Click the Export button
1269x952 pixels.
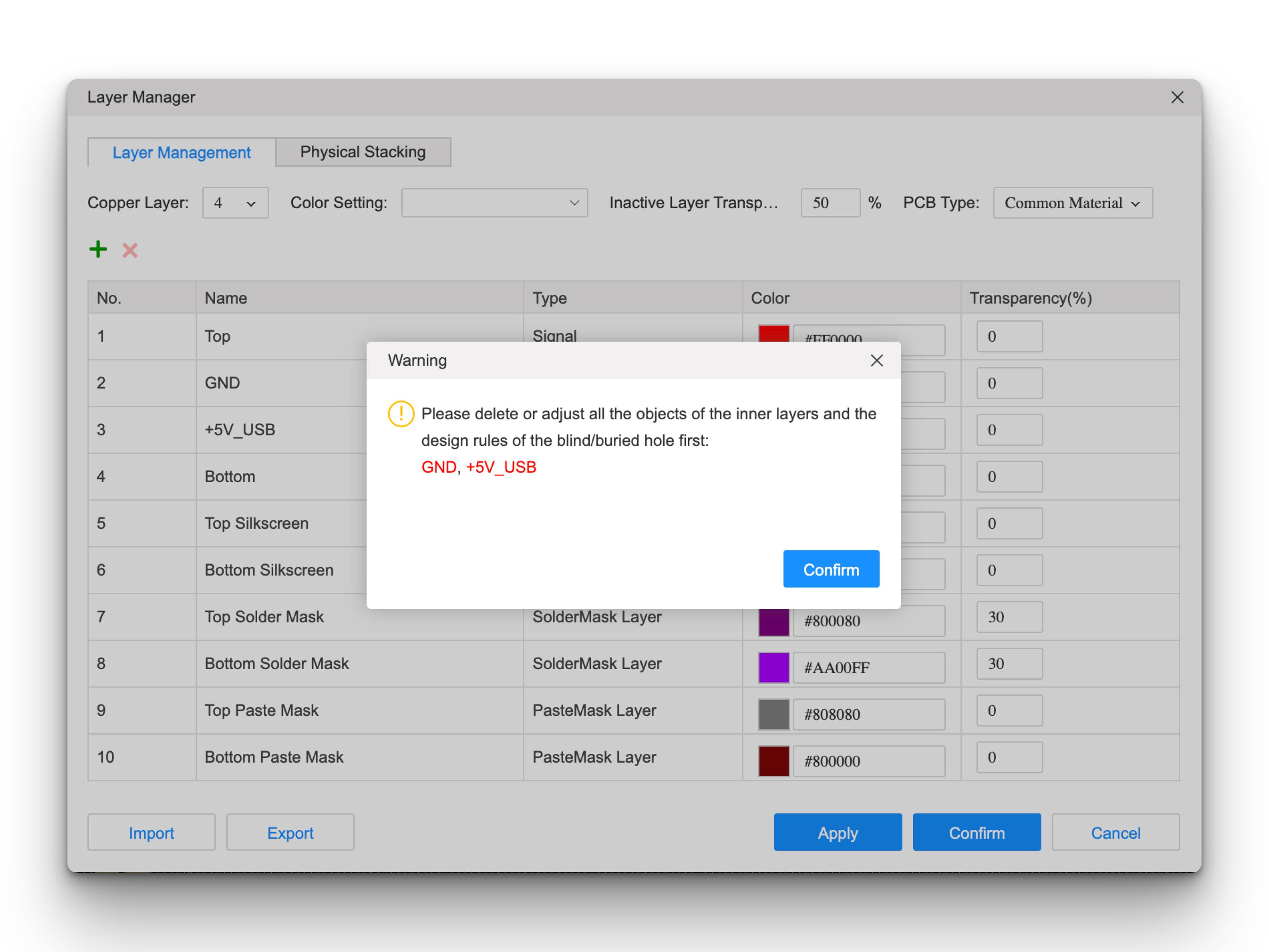[290, 833]
